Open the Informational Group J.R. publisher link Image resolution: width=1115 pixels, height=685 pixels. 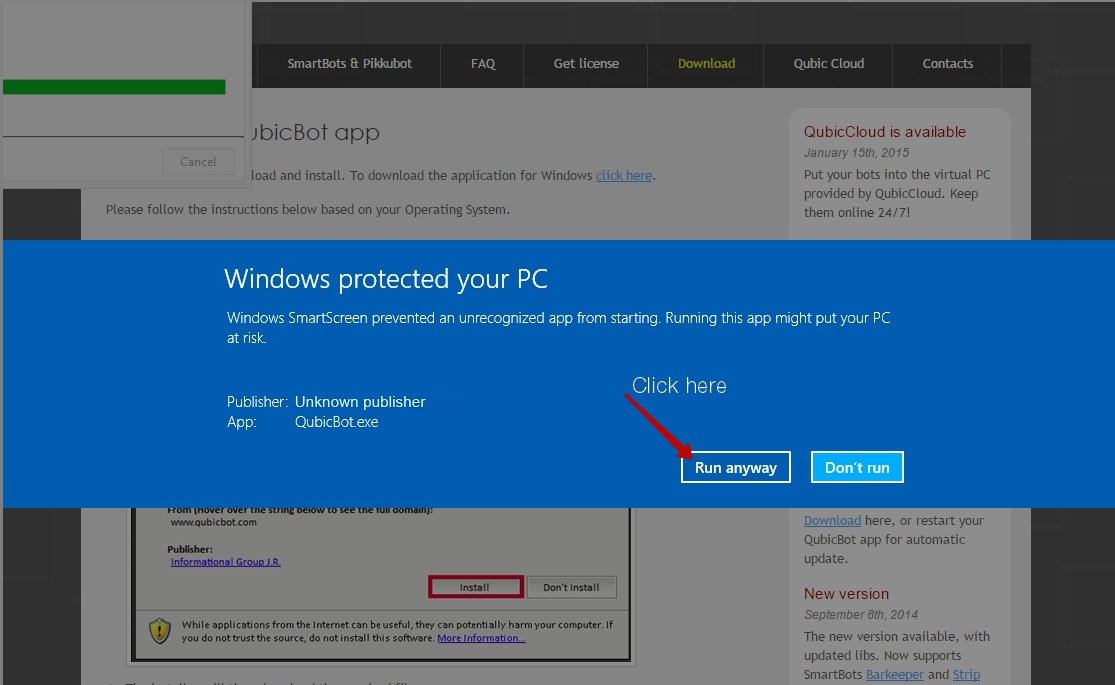[x=225, y=562]
